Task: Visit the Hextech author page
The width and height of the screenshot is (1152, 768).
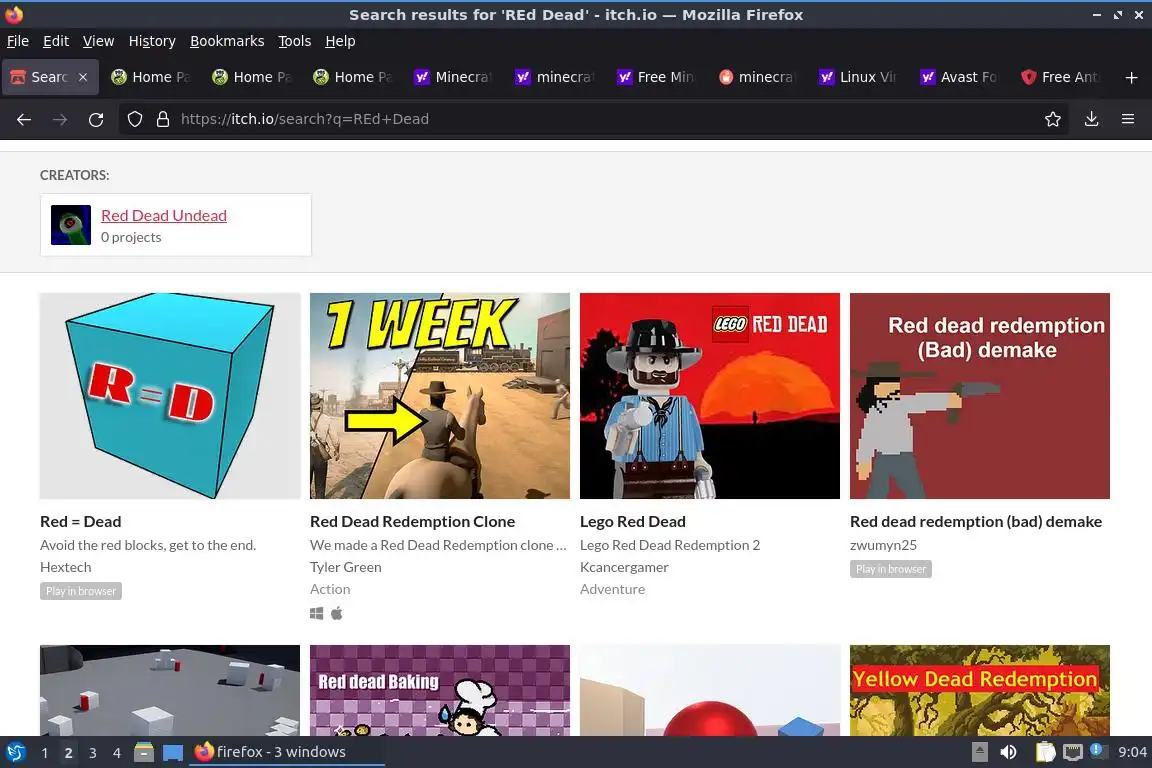Action: click(x=65, y=567)
